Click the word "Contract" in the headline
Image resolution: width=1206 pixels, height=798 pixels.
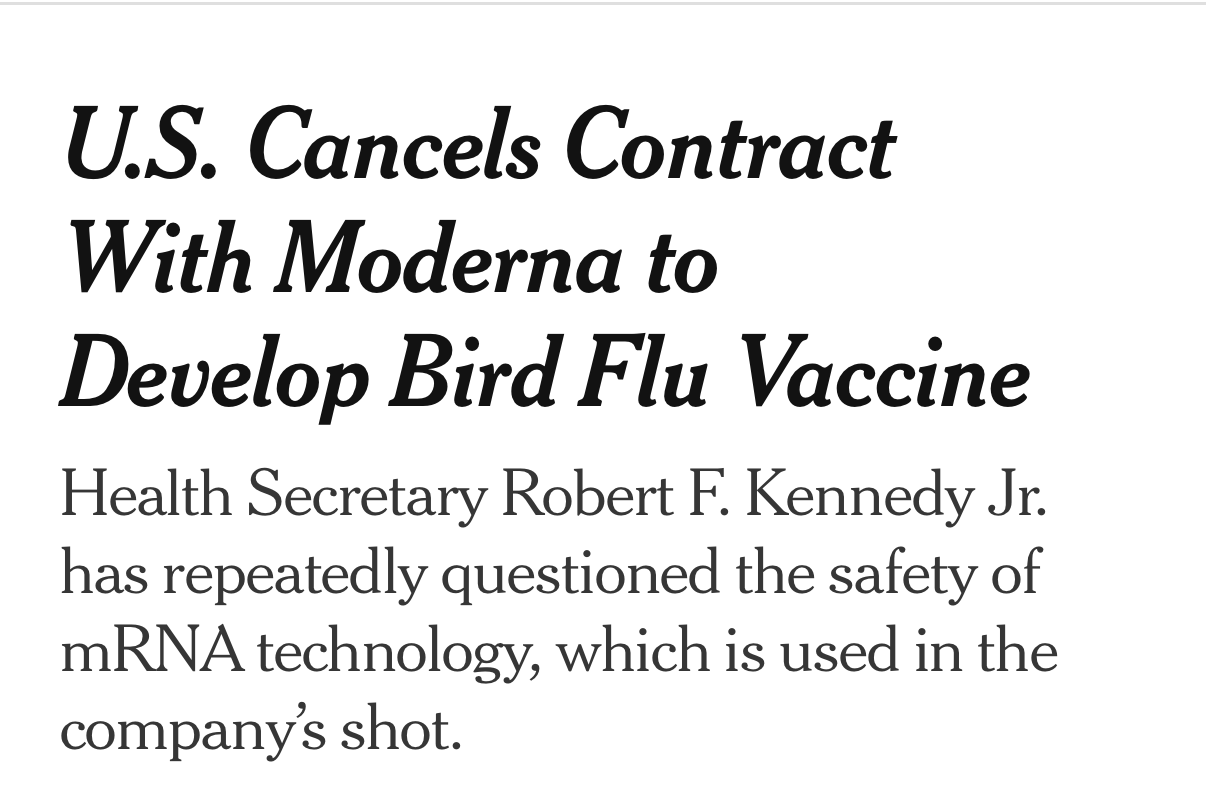tap(729, 147)
